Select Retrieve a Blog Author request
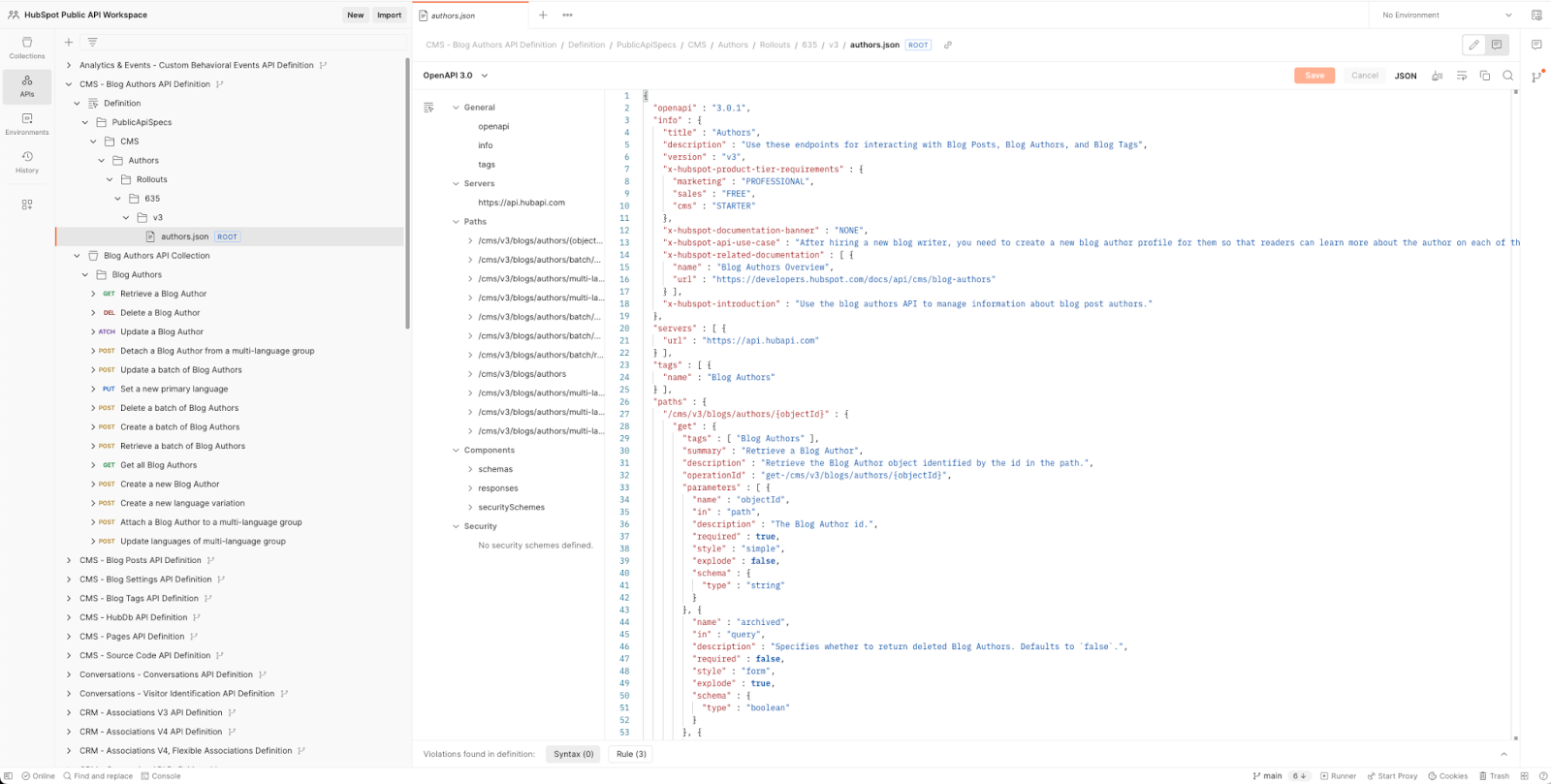 click(163, 294)
